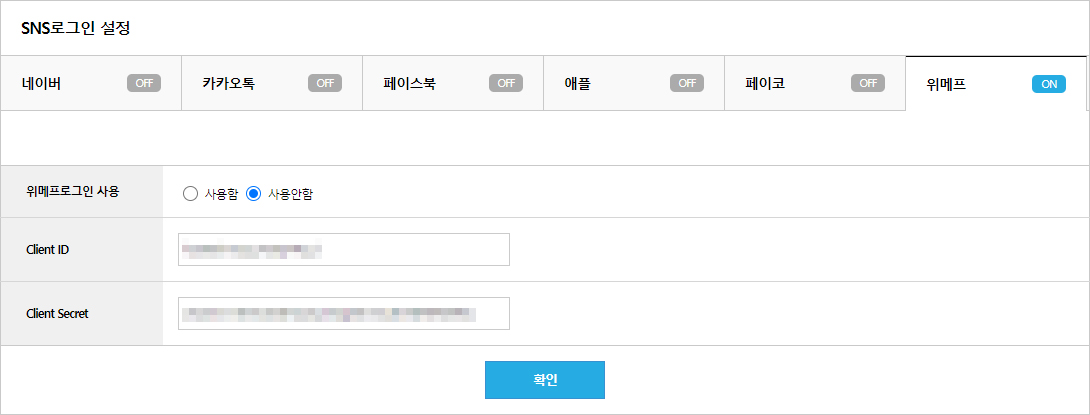This screenshot has width=1090, height=415.
Task: Click the OFF badge beside 페이코
Action: [x=868, y=83]
